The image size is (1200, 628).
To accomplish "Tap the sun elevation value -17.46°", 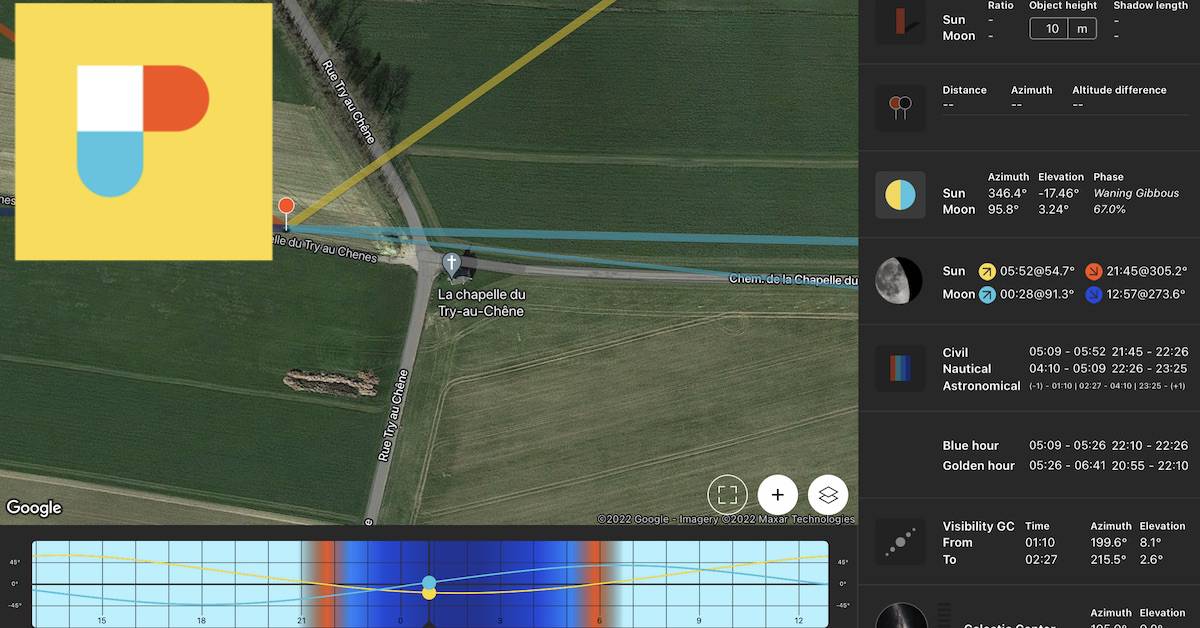I will [x=1059, y=193].
